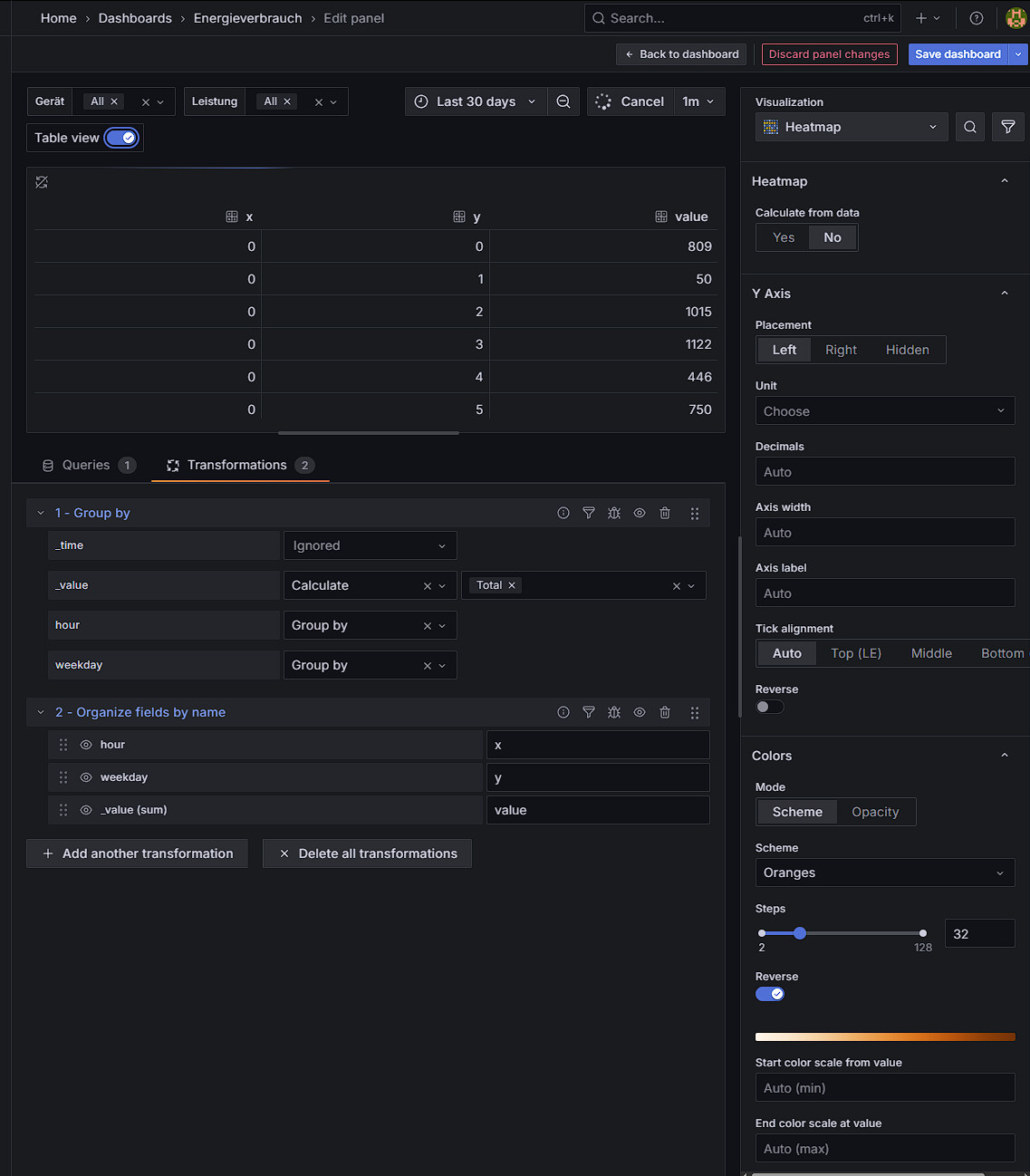The image size is (1030, 1176).
Task: Select Opacity color mode
Action: tap(875, 812)
